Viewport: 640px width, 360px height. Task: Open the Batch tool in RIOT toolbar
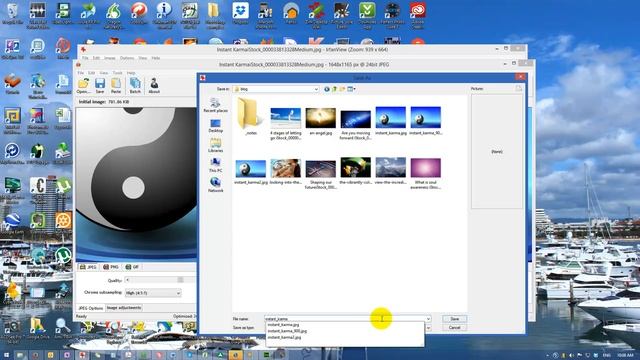click(x=135, y=86)
